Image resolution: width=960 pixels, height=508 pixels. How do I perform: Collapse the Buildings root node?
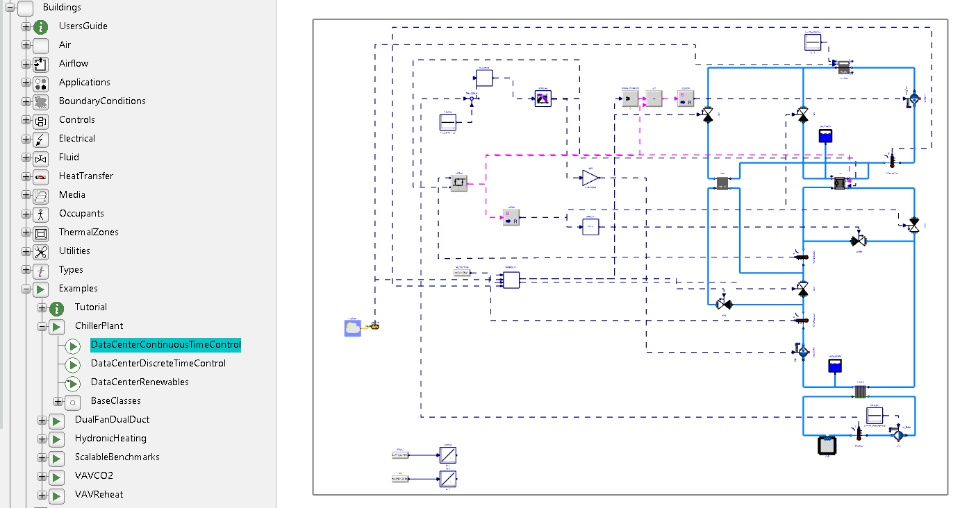[10, 7]
